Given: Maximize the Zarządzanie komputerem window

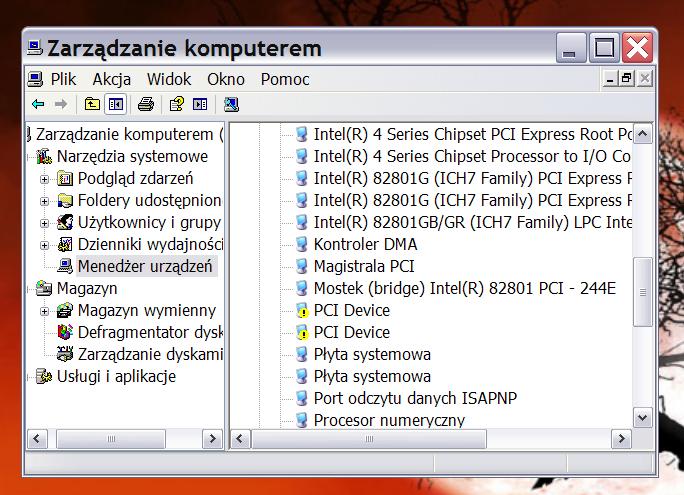Looking at the screenshot, I should 604,48.
